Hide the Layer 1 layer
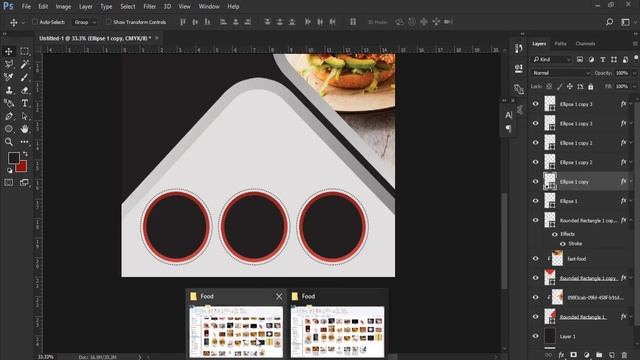Image resolution: width=640 pixels, height=360 pixels. coord(536,336)
